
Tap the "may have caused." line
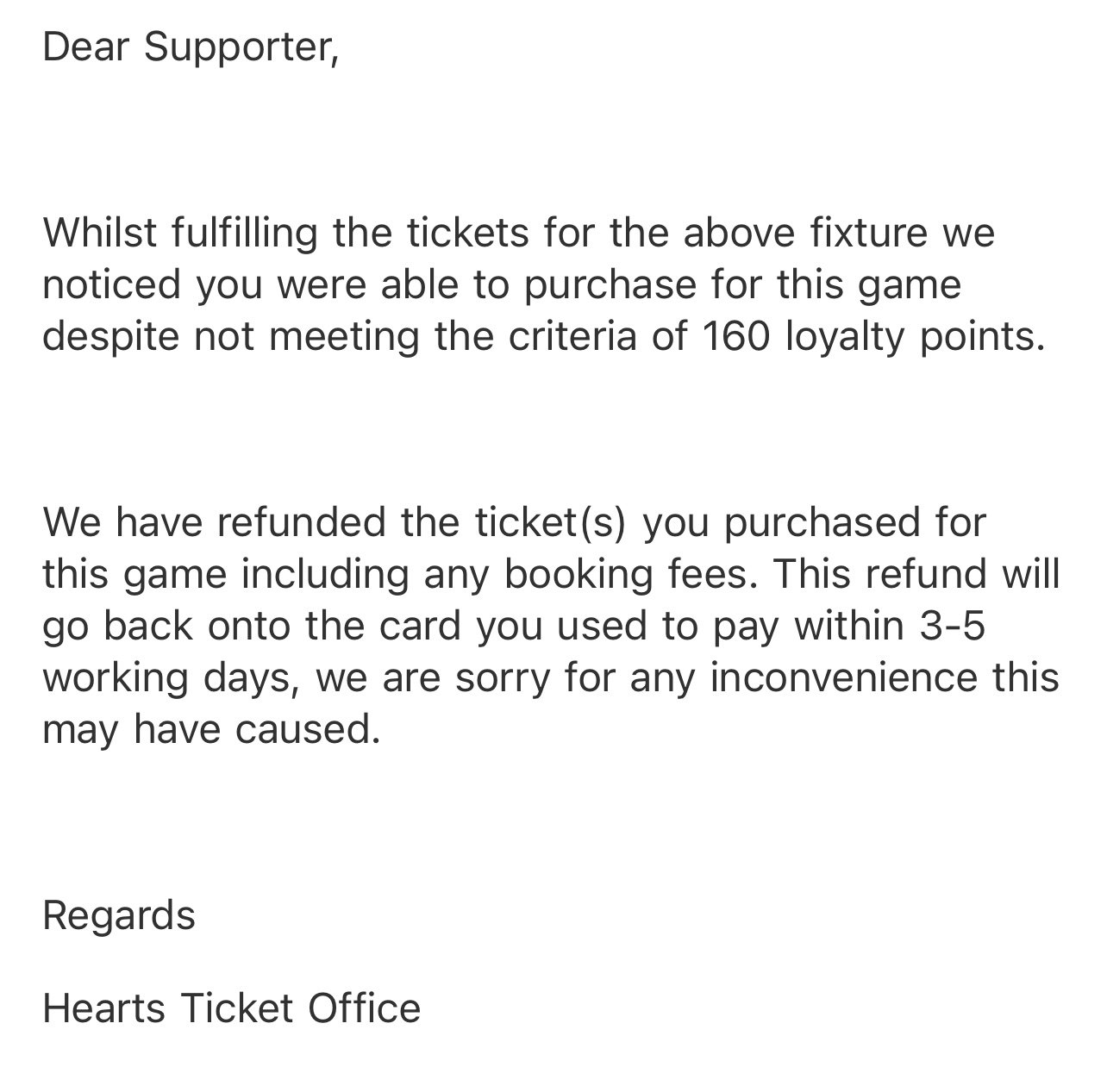(211, 729)
